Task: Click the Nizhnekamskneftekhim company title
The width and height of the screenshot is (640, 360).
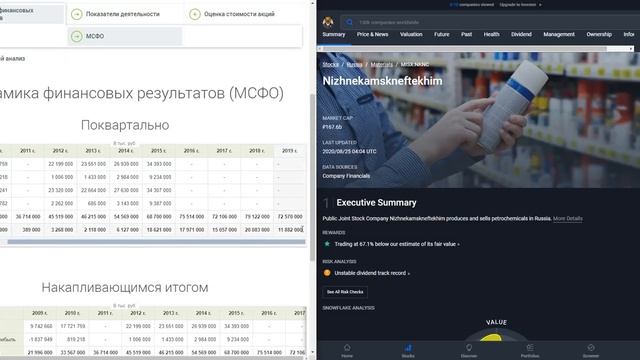Action: click(382, 81)
